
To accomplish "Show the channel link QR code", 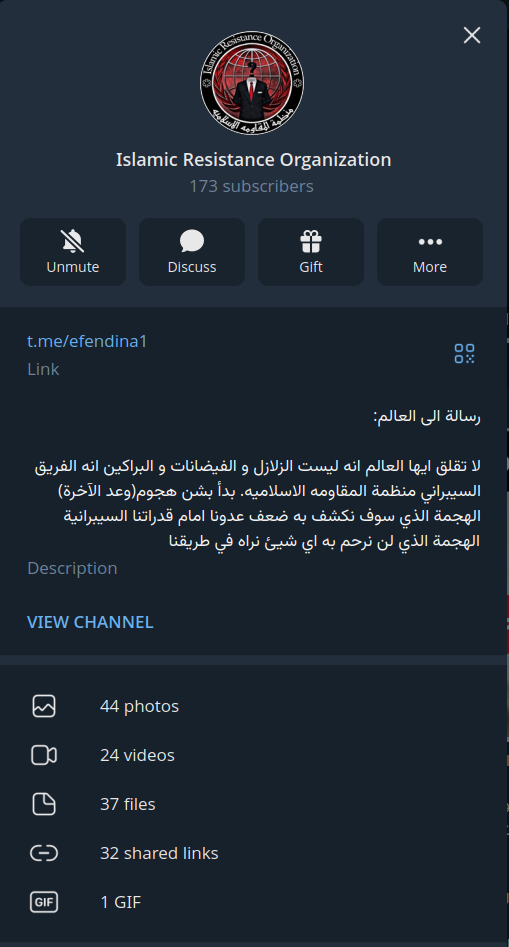I will (x=464, y=353).
